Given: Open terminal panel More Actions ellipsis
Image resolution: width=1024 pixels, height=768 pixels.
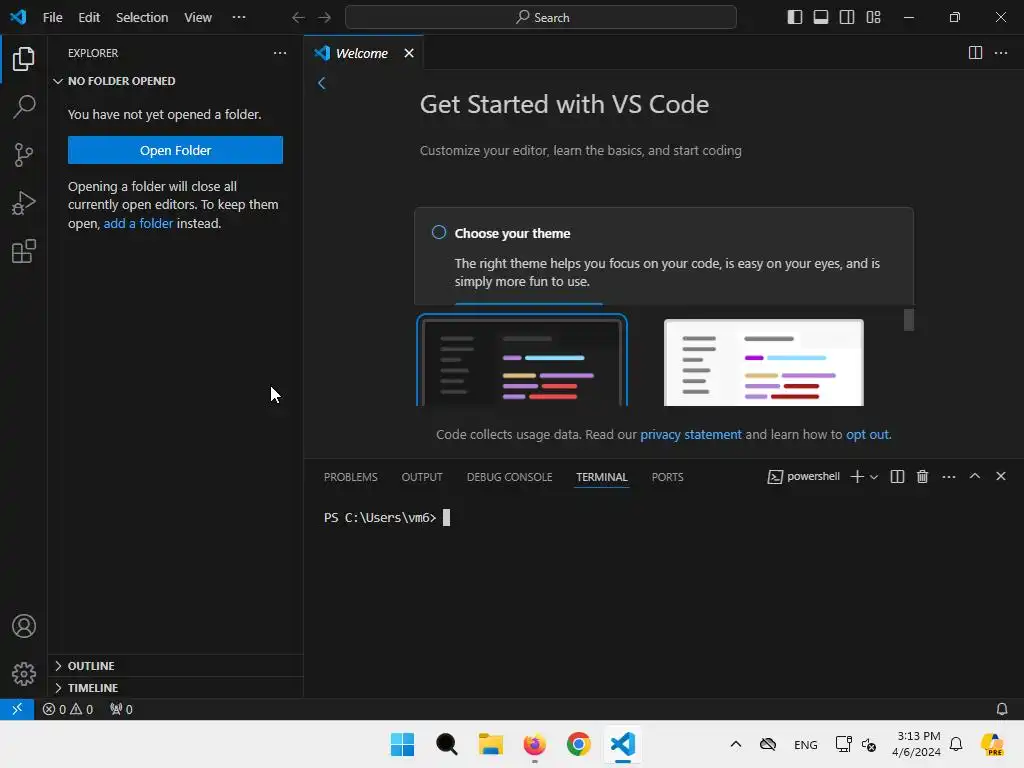Looking at the screenshot, I should (x=949, y=477).
